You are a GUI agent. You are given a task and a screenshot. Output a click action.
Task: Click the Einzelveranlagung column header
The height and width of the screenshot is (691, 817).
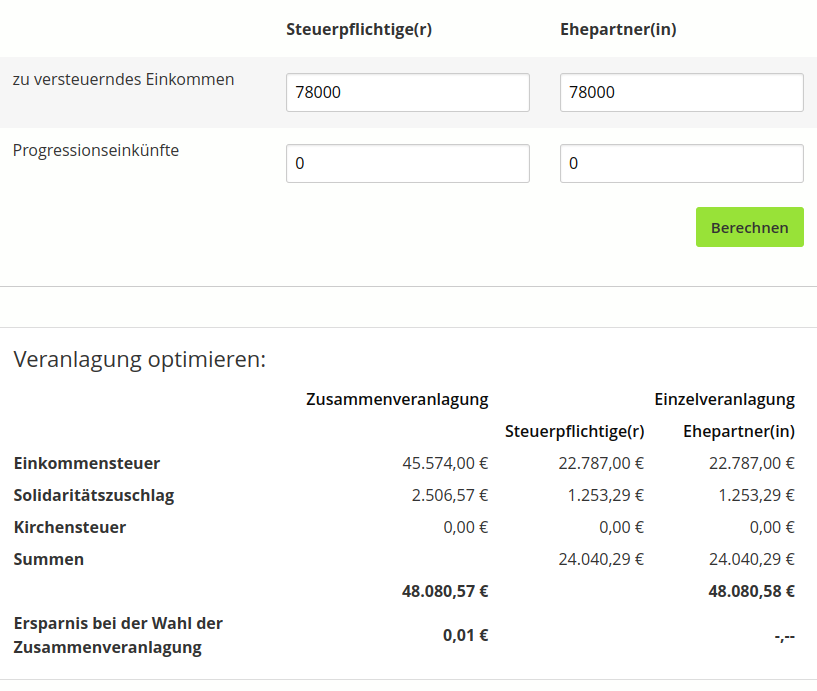[724, 399]
